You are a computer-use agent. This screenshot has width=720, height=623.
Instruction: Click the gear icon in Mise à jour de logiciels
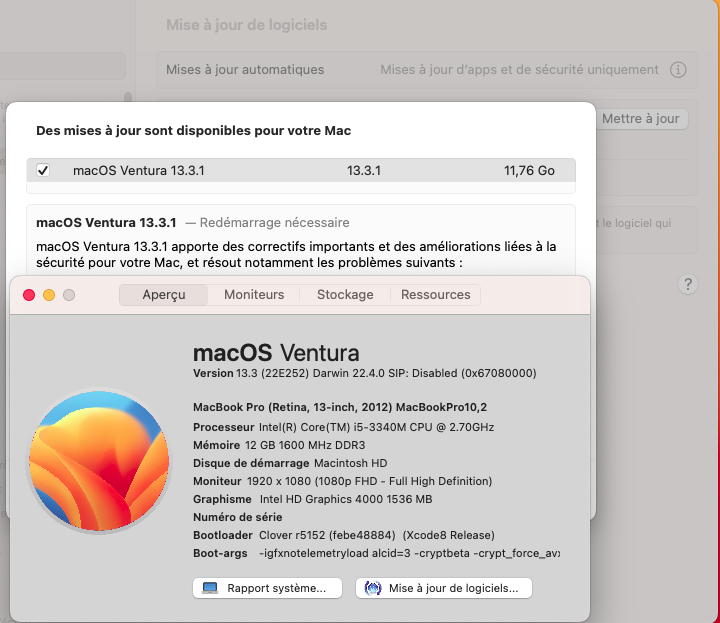coord(372,588)
